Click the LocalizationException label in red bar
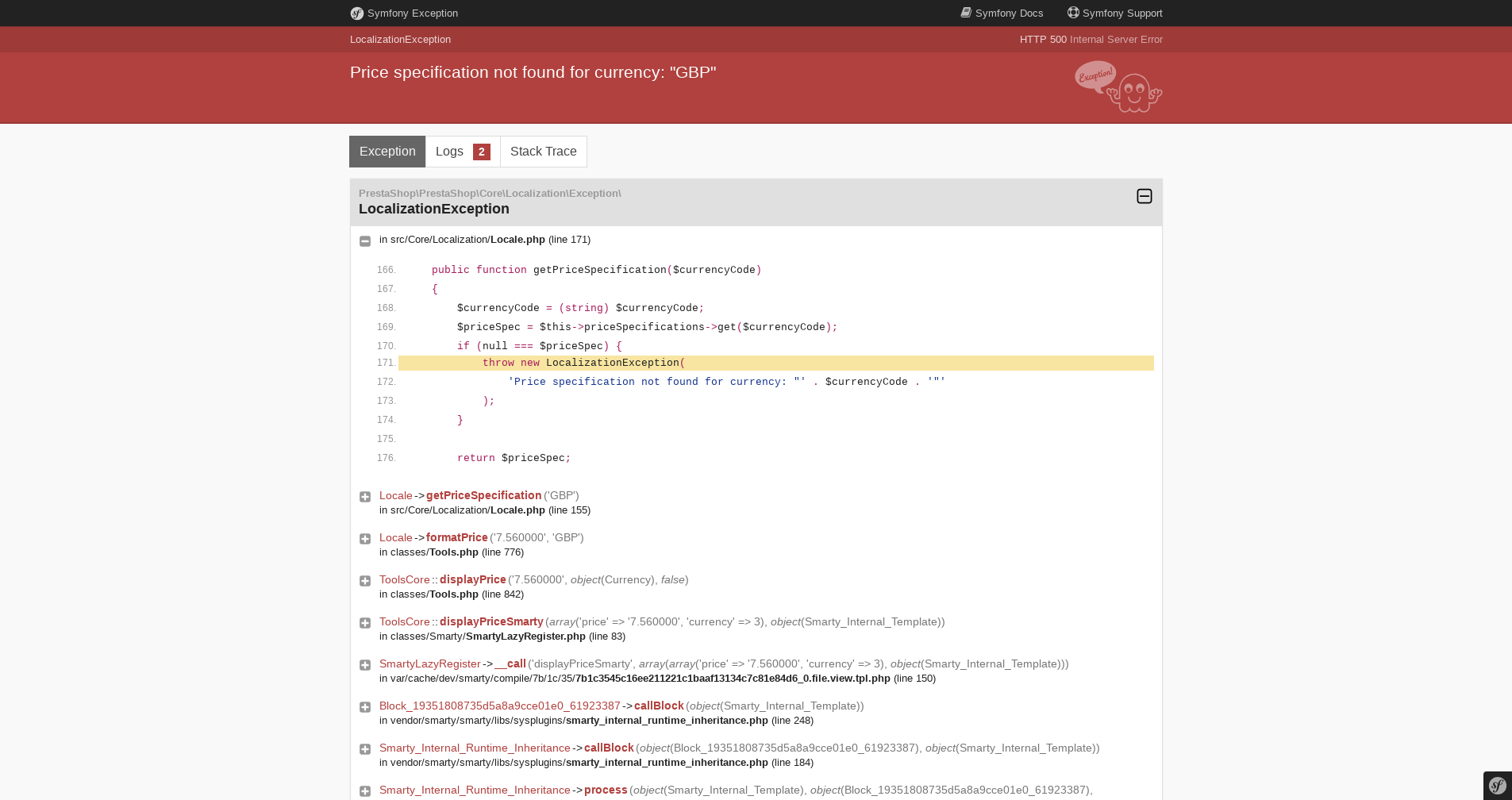The image size is (1512, 800). (x=400, y=40)
